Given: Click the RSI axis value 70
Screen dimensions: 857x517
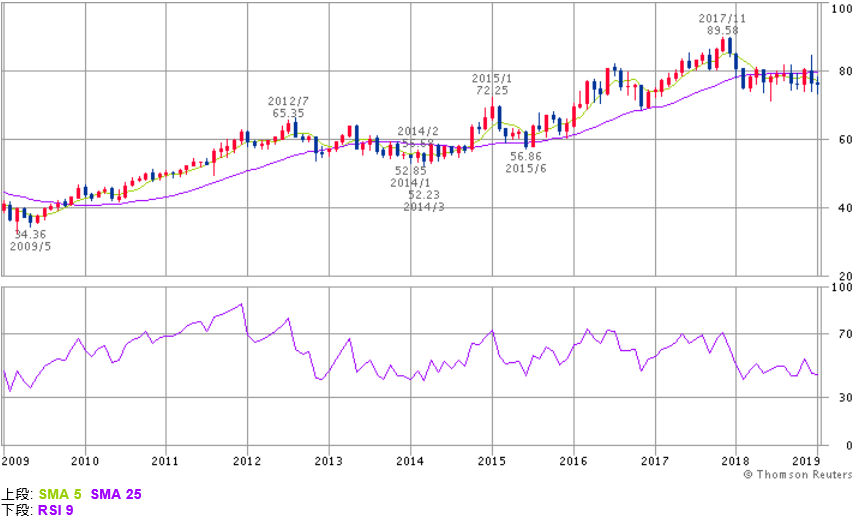Looking at the screenshot, I should click(x=845, y=333).
